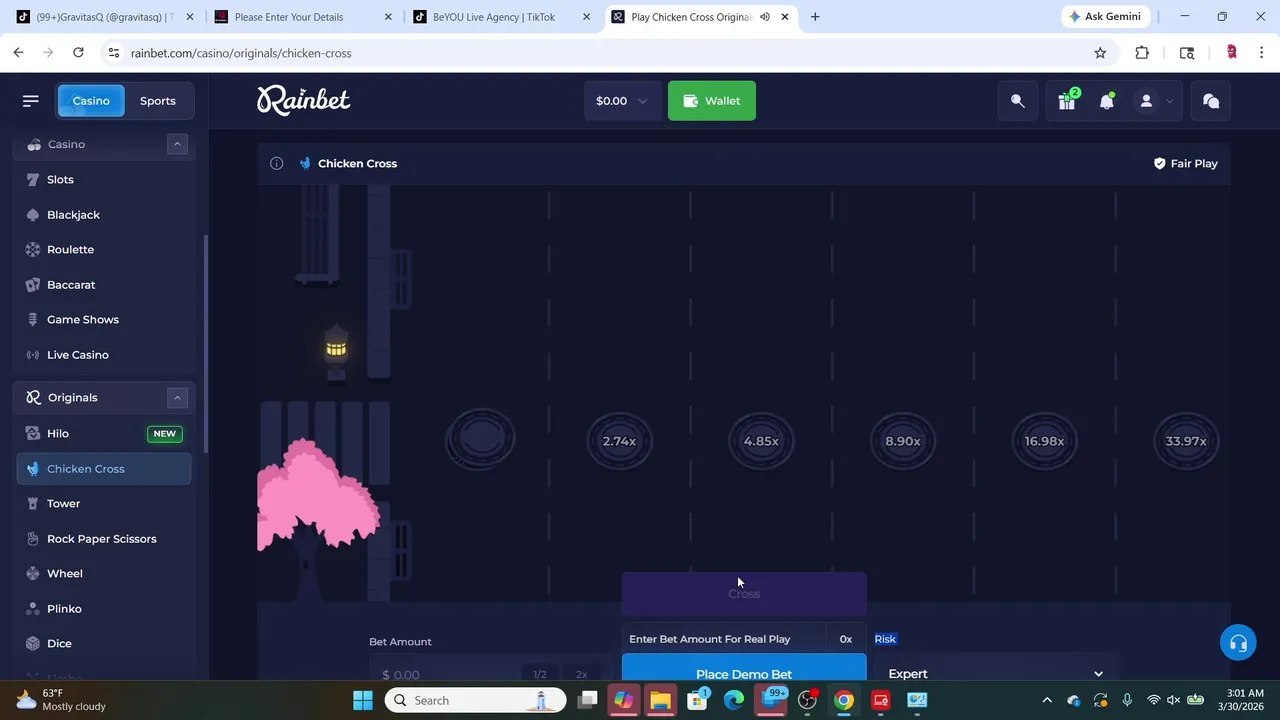Switch to the Sports tab

[x=157, y=101]
